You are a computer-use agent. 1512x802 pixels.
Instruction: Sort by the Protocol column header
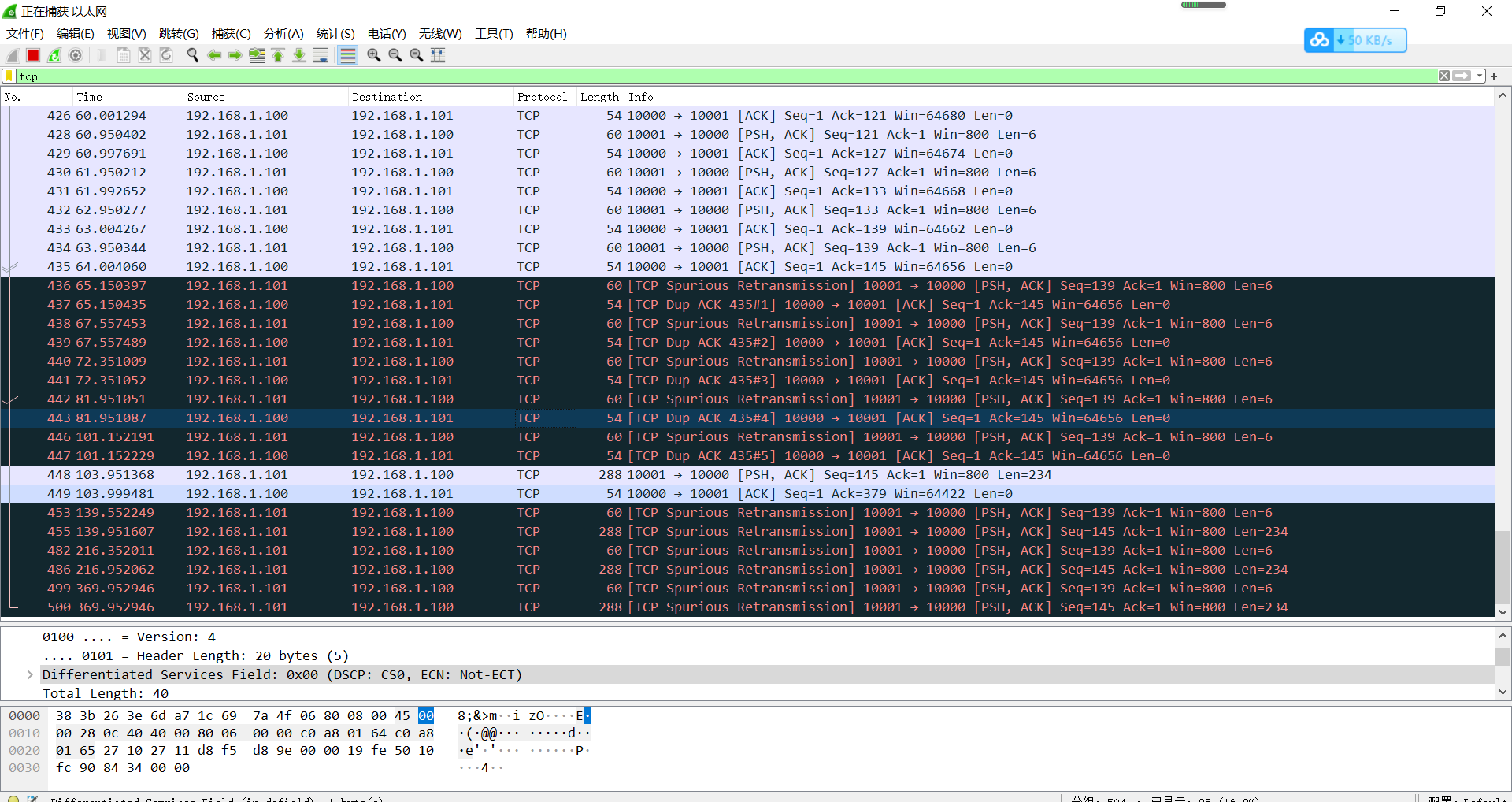coord(545,97)
